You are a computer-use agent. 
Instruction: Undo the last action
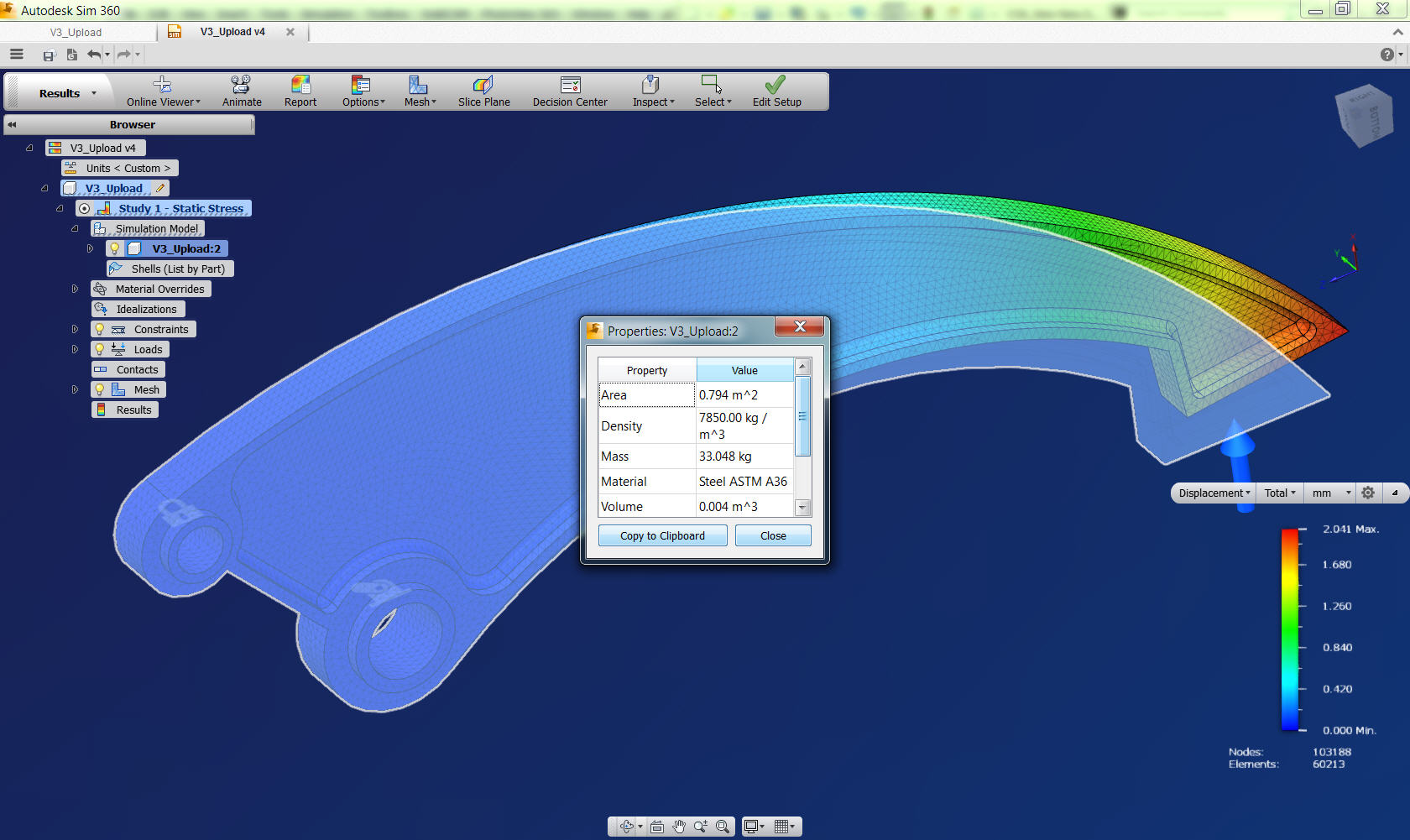pos(94,55)
